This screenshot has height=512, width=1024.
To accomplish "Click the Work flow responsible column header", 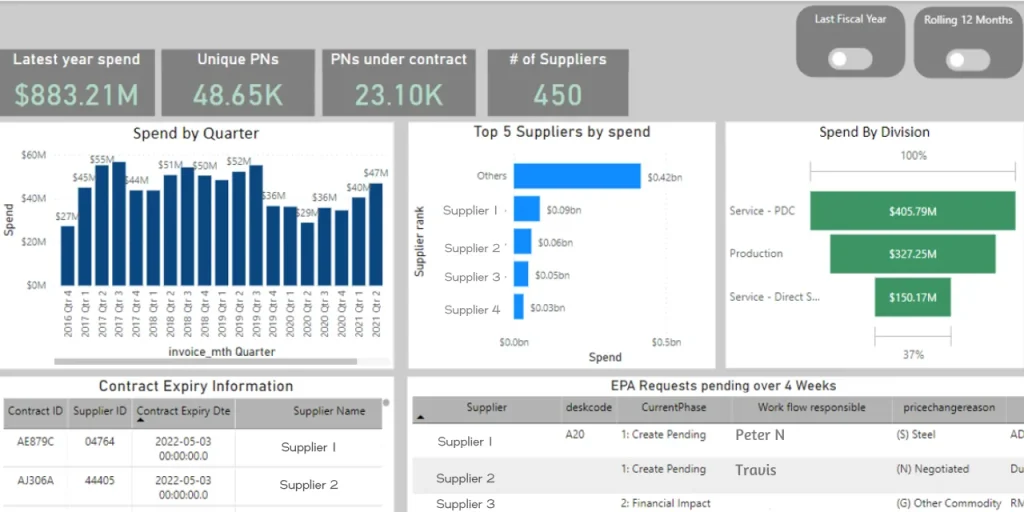I will point(811,408).
